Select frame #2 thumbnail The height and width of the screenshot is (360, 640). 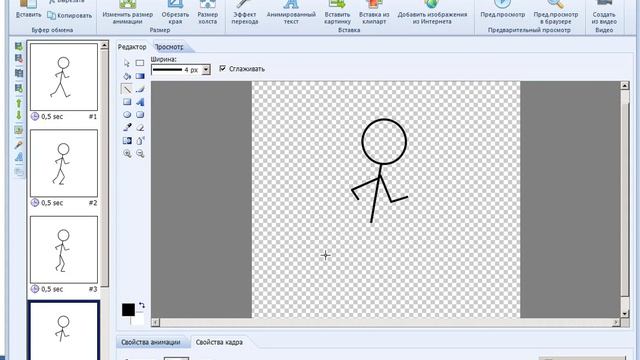coord(64,163)
